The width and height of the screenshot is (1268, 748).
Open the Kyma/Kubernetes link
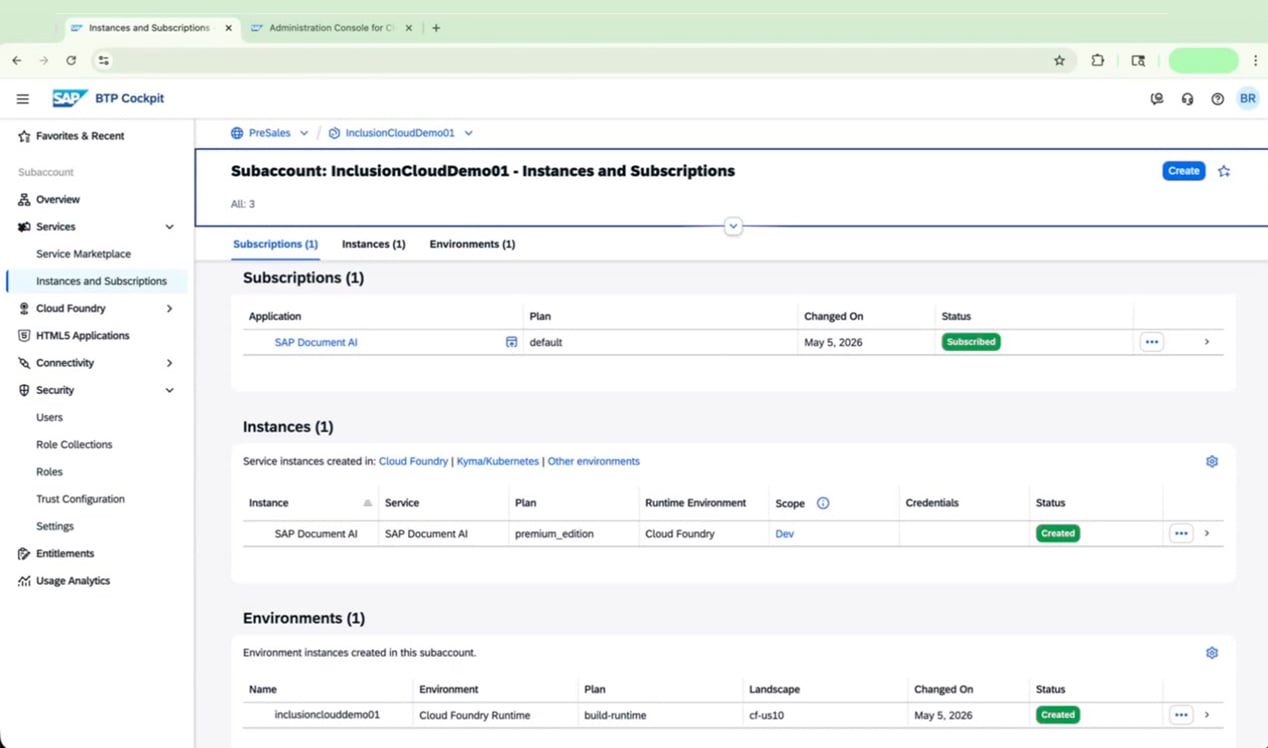click(x=497, y=461)
